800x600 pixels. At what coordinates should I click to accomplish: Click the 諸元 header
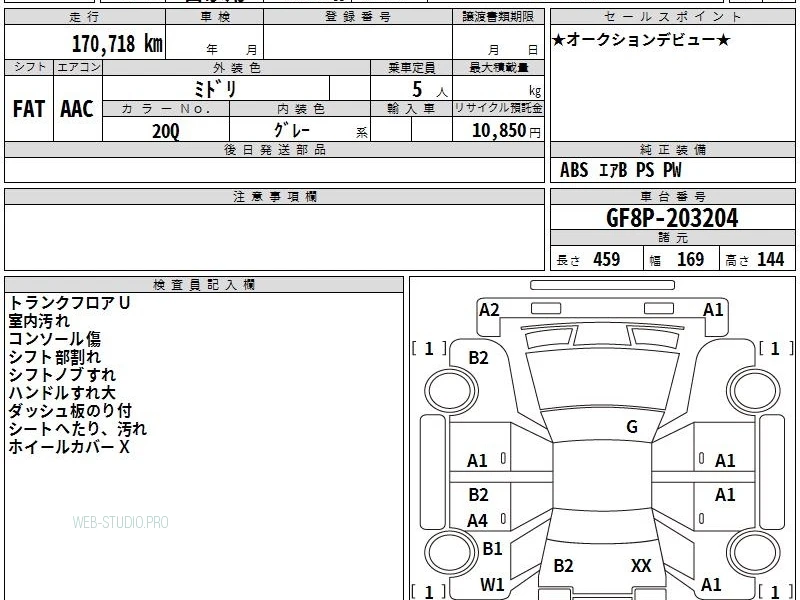(x=672, y=238)
